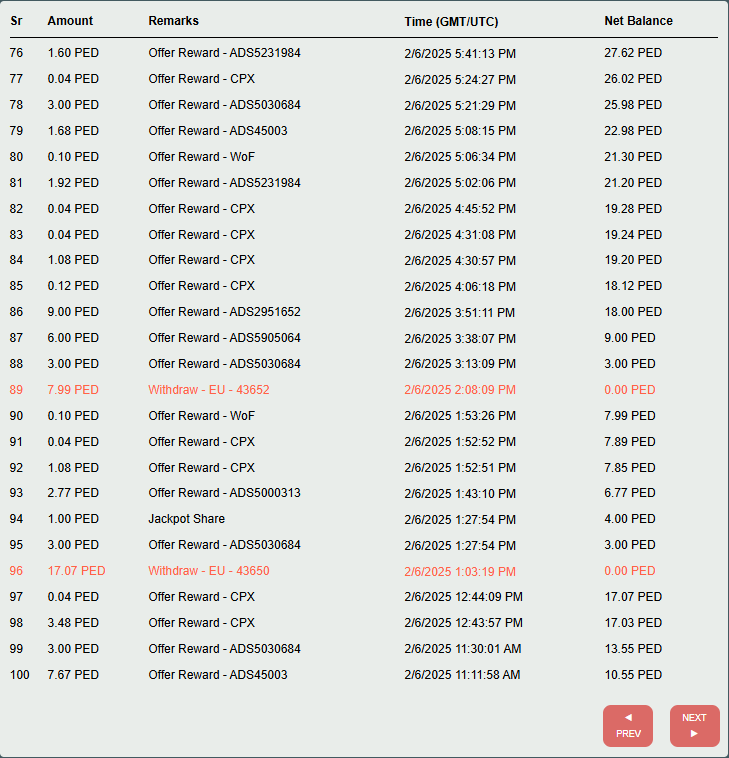Click the 21.30 PED net balance

(633, 157)
